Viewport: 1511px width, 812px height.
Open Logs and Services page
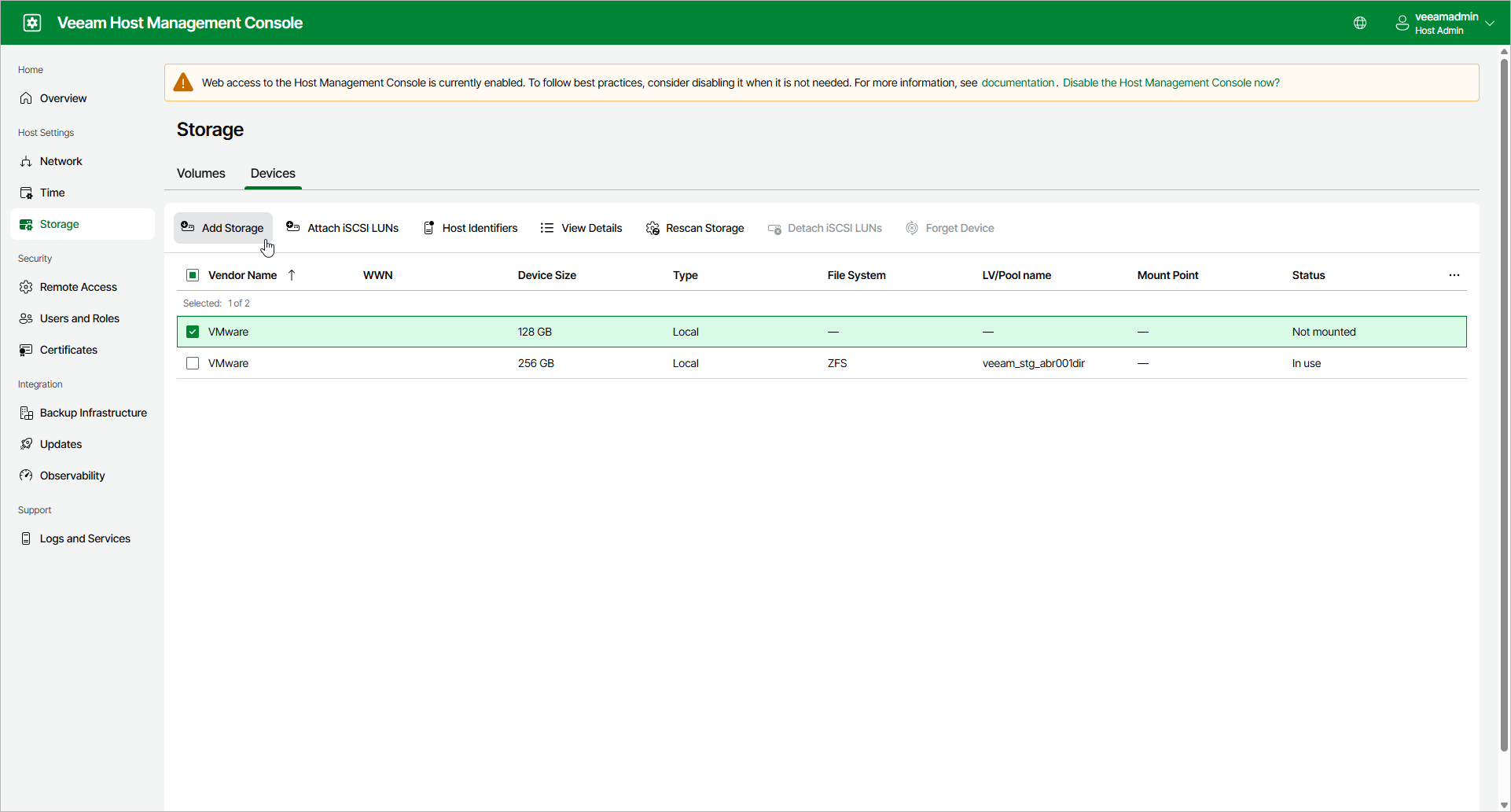tap(85, 538)
